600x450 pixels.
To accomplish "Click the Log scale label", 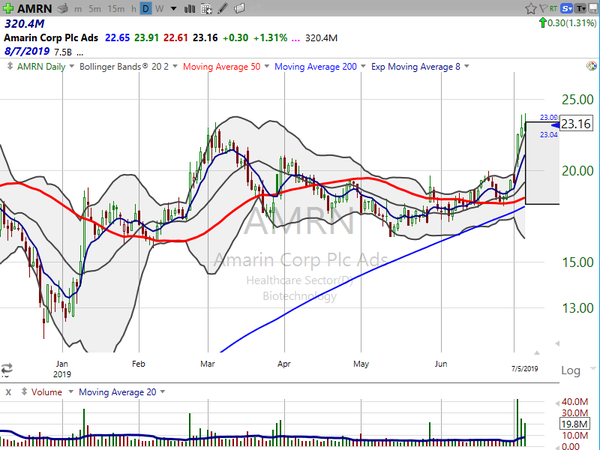I will pyautogui.click(x=571, y=370).
